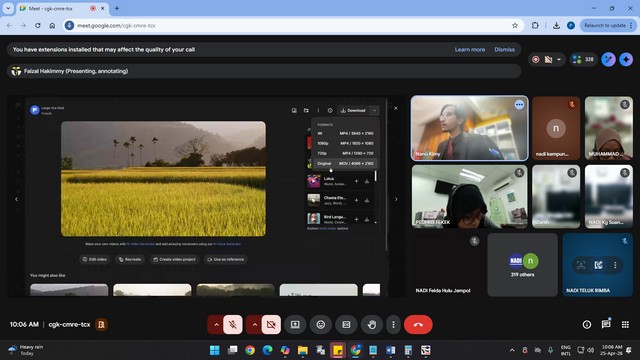Open the participants list showing 328
Viewport: 640px width, 360px height.
[x=584, y=60]
